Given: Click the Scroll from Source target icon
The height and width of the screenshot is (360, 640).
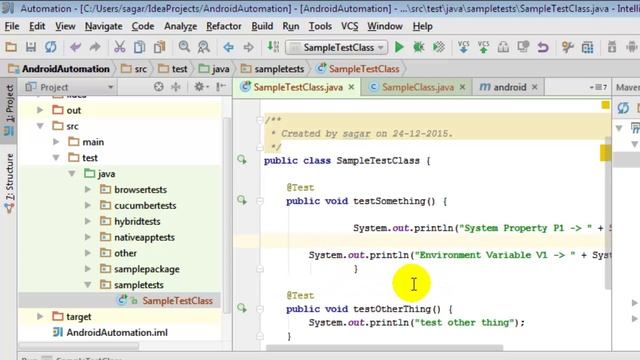Looking at the screenshot, I should tap(159, 87).
